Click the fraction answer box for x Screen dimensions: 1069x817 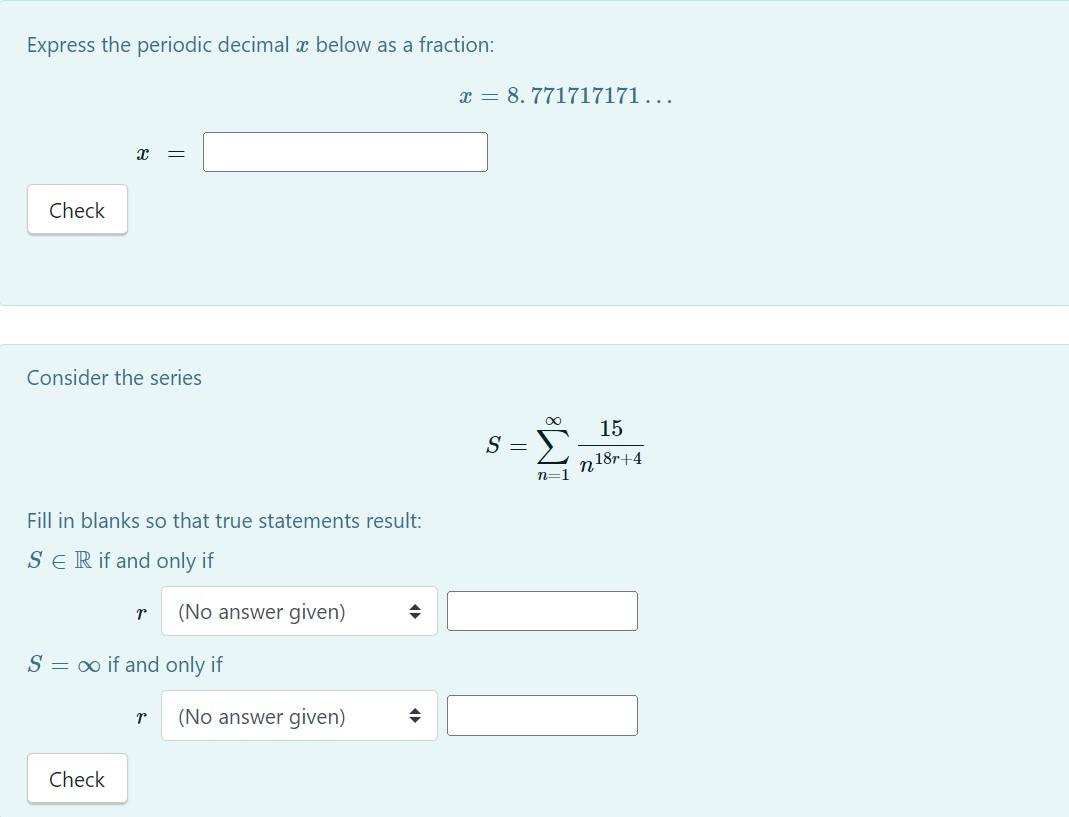344,151
